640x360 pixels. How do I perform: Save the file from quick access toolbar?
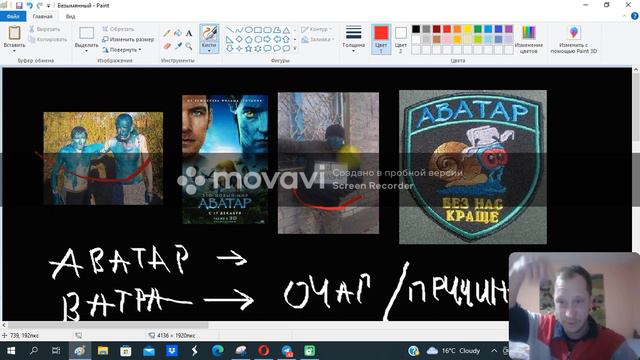tap(19, 5)
